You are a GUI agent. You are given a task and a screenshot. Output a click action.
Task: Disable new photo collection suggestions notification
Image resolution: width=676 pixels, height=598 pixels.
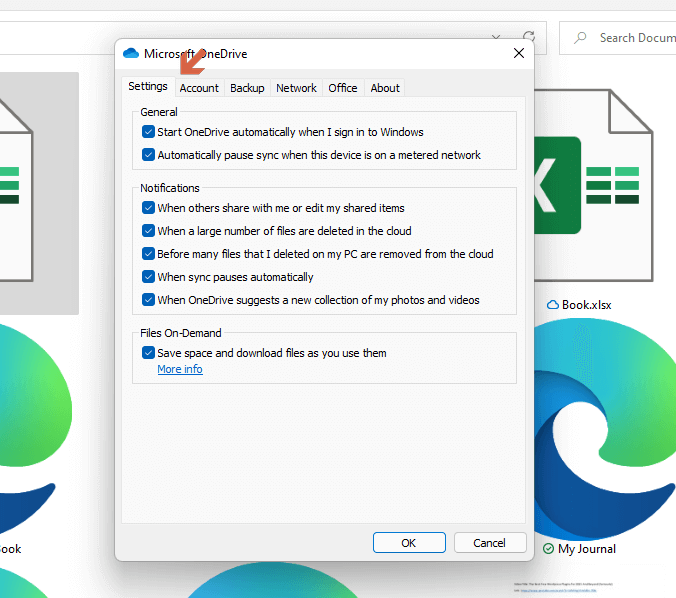click(148, 299)
